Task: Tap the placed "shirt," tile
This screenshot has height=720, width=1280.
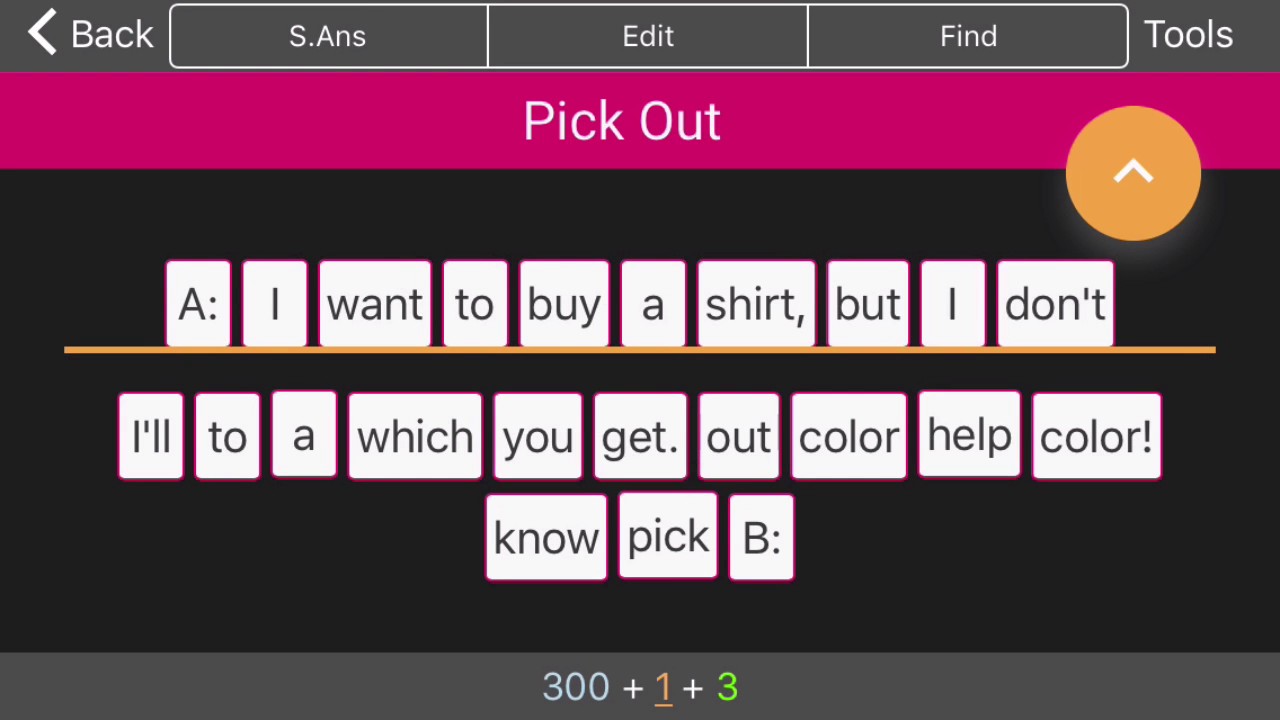Action: (x=756, y=304)
